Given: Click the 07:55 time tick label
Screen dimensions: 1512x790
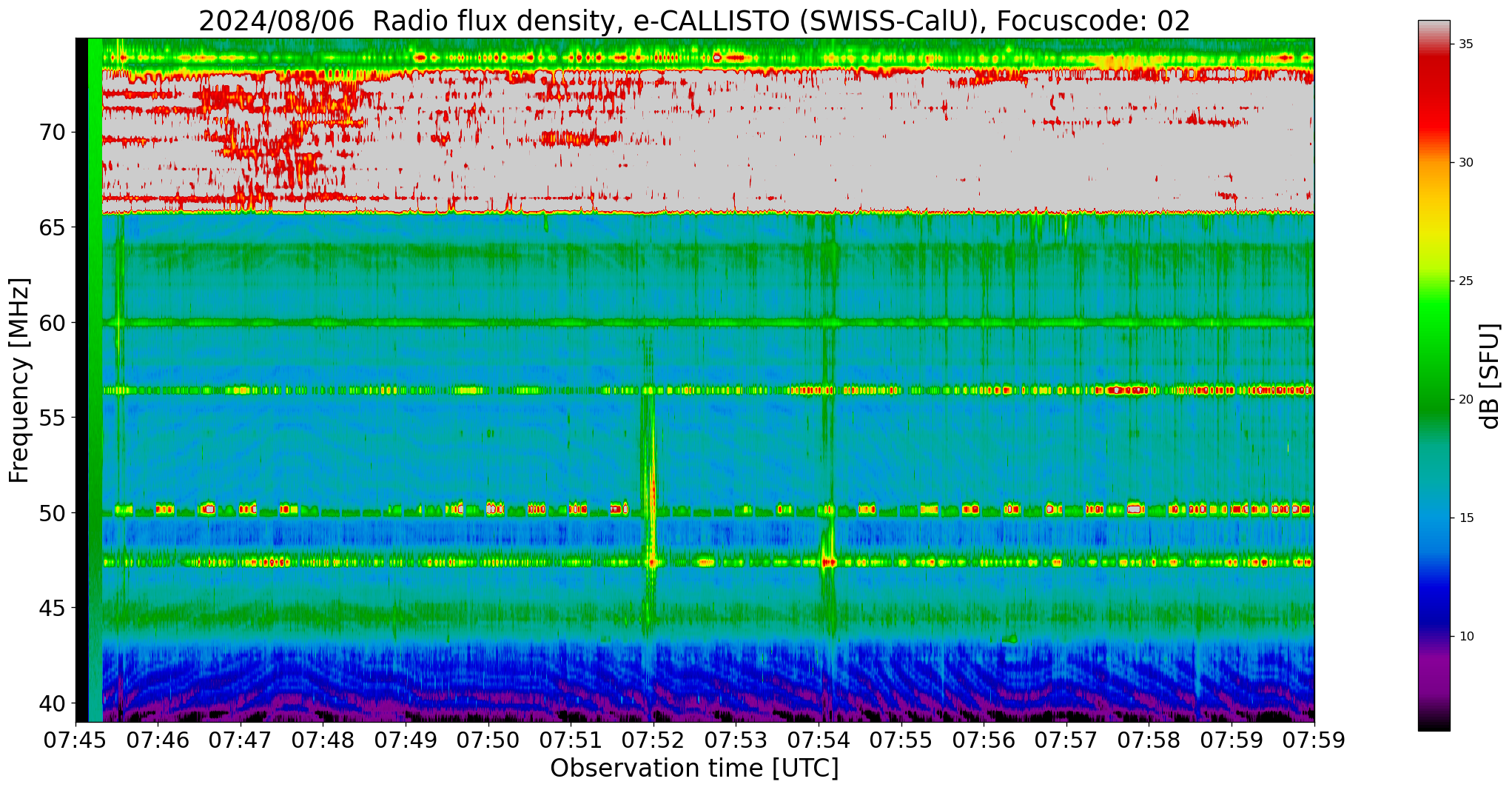Looking at the screenshot, I should click(901, 740).
